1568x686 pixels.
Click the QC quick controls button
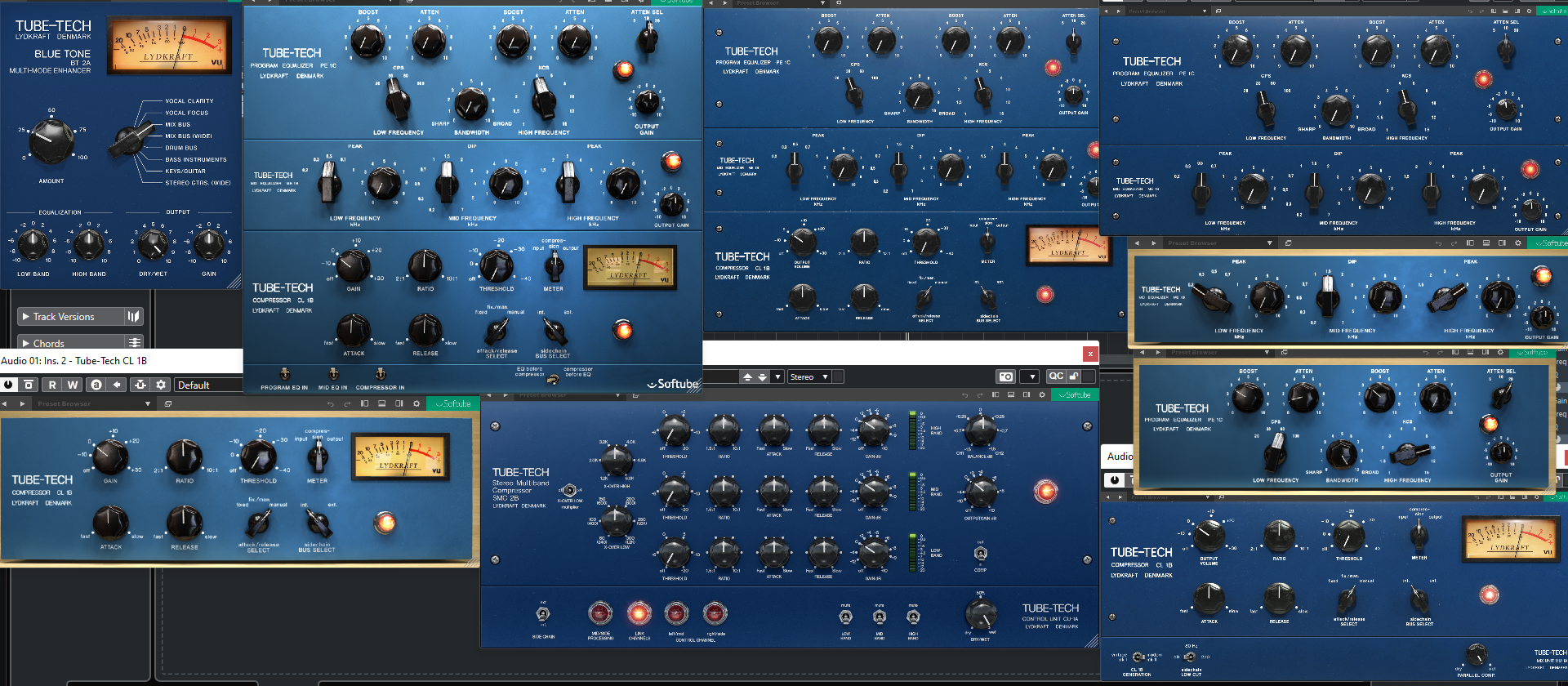coord(1056,376)
